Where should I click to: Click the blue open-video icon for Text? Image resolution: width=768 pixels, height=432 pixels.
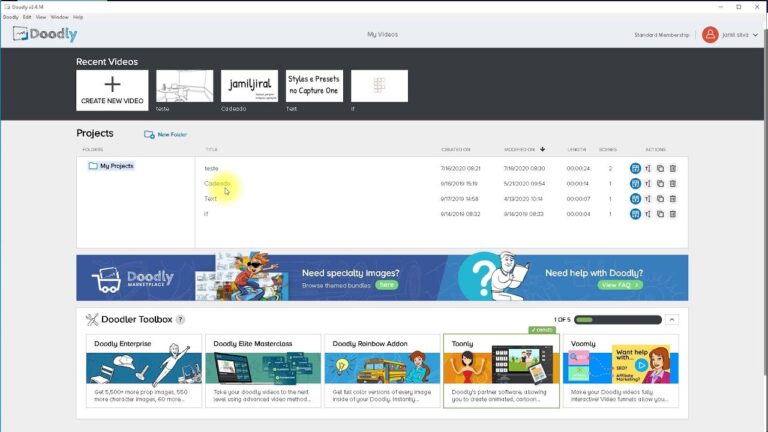coord(635,199)
